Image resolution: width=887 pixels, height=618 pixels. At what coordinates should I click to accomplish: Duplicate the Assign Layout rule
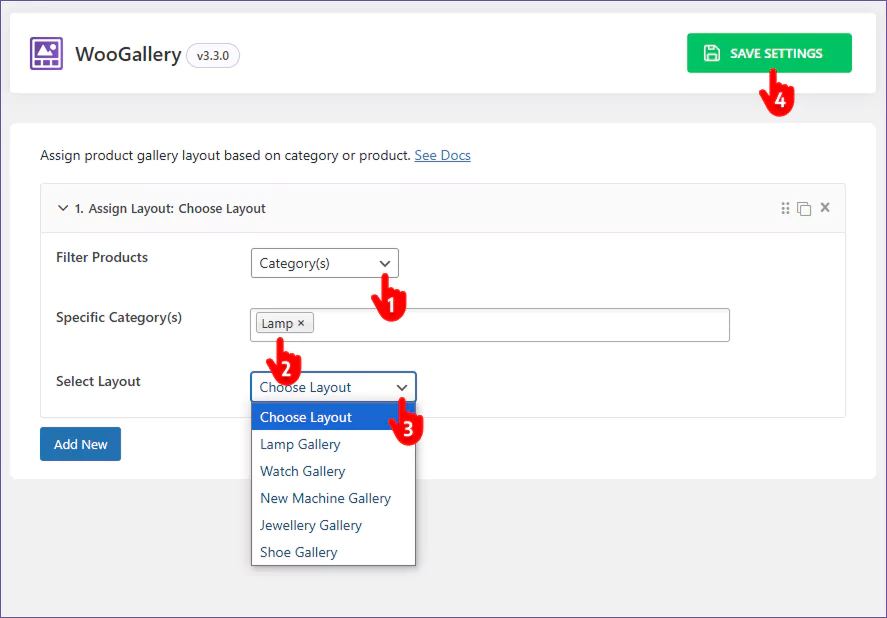click(804, 208)
